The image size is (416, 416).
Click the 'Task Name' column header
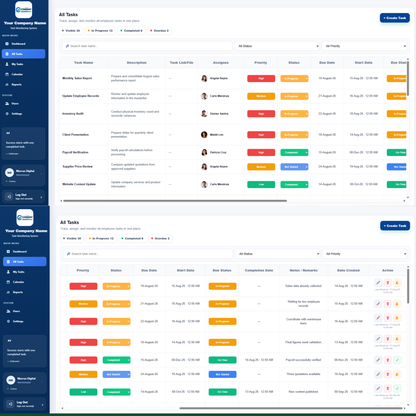tap(83, 63)
